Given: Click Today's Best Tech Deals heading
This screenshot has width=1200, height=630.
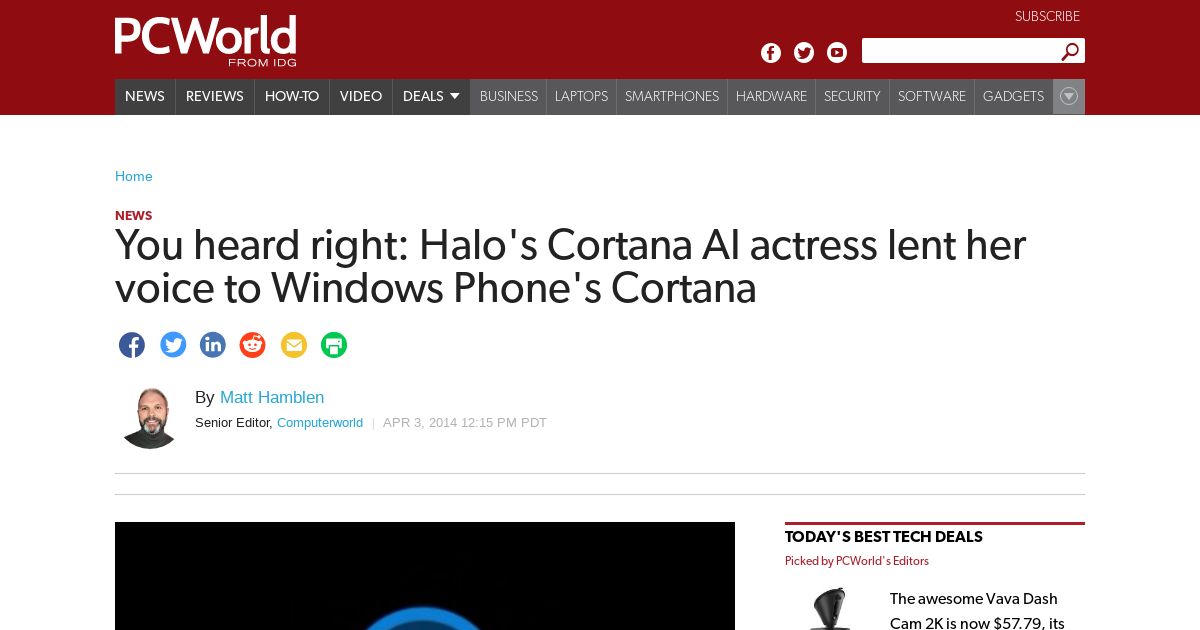Looking at the screenshot, I should tap(884, 537).
